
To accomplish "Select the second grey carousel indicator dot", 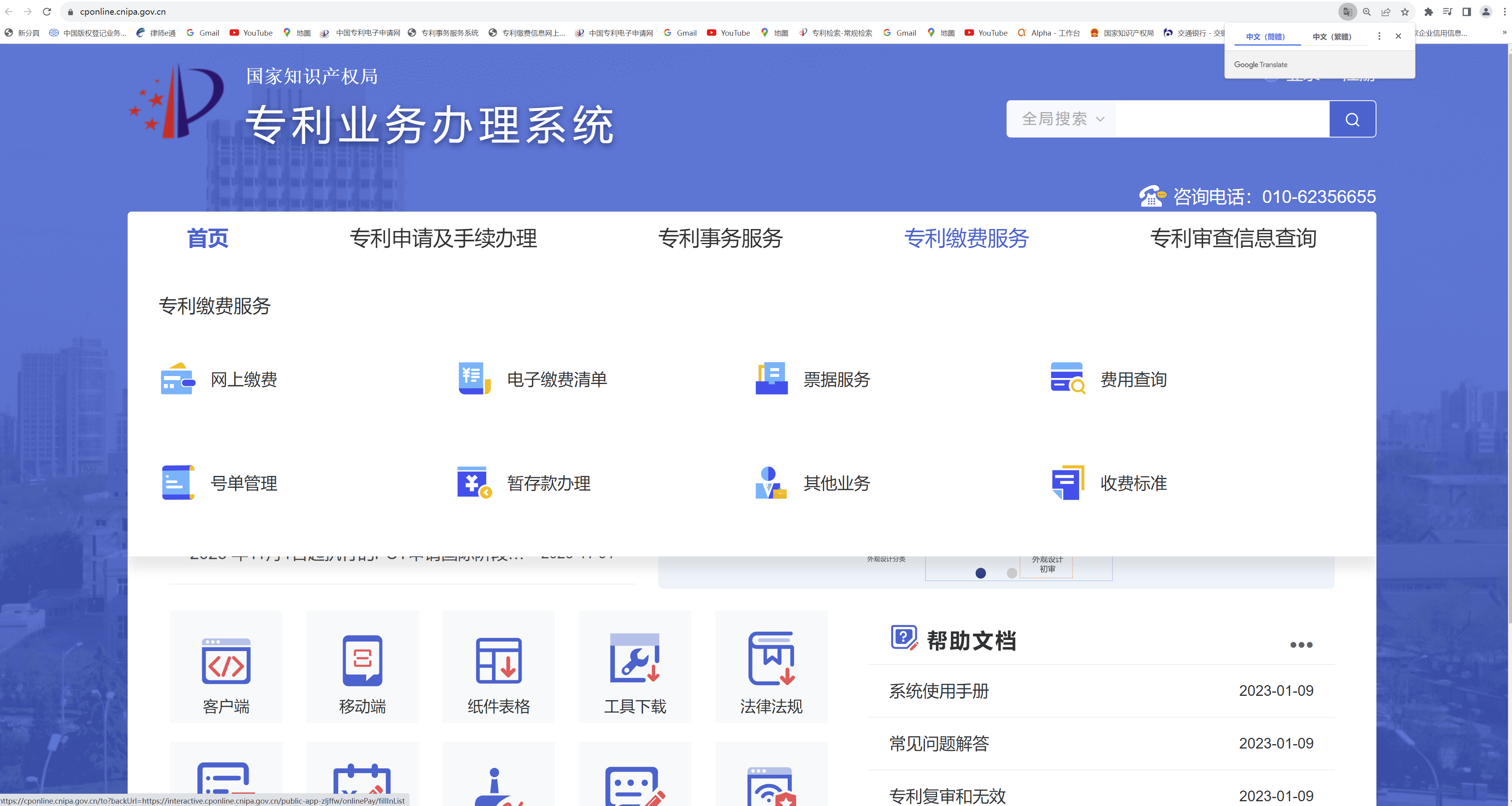I will point(1012,573).
